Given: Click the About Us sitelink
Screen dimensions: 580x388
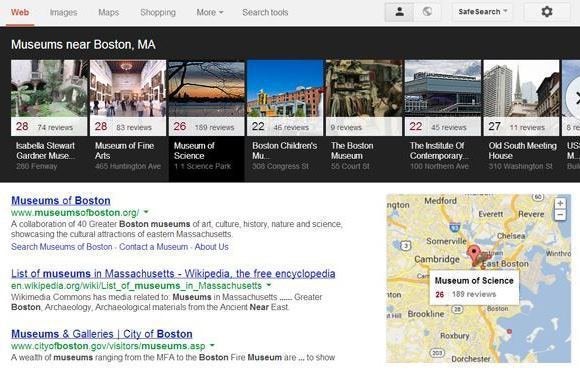Looking at the screenshot, I should pyautogui.click(x=212, y=247).
